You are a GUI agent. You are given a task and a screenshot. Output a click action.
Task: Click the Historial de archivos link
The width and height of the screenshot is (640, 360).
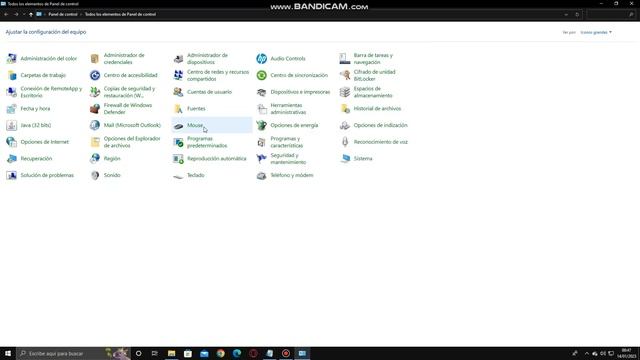click(377, 109)
